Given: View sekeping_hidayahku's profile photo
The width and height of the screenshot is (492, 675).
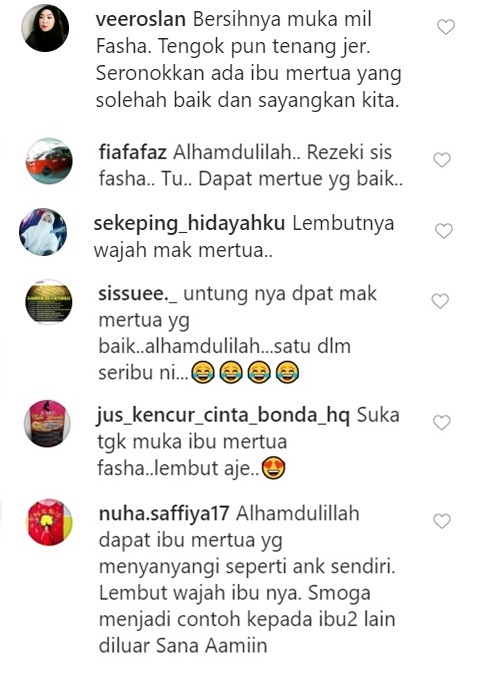Looking at the screenshot, I should 43,232.
